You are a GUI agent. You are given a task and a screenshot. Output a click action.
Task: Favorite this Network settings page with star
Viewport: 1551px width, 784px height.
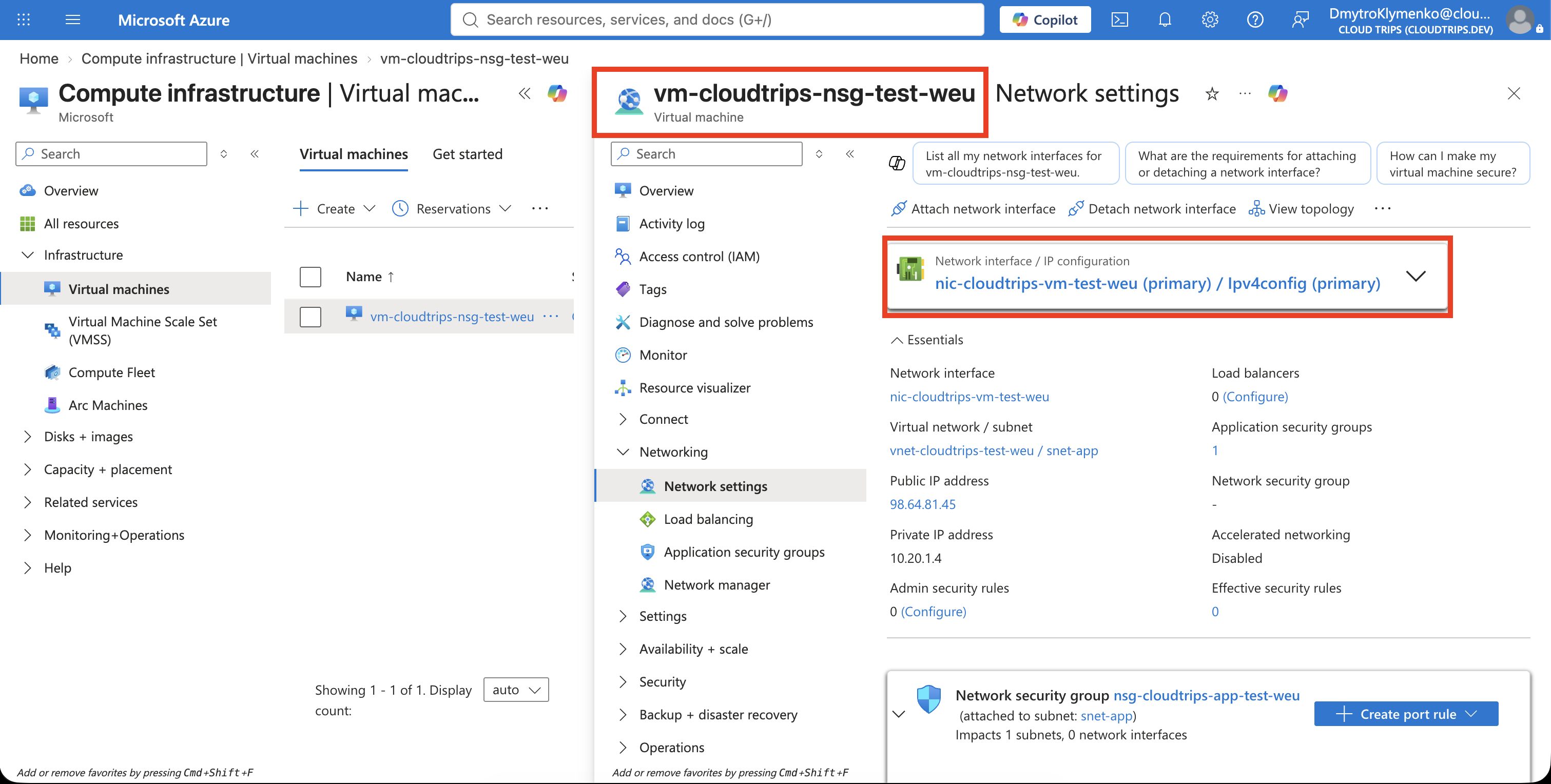point(1212,94)
